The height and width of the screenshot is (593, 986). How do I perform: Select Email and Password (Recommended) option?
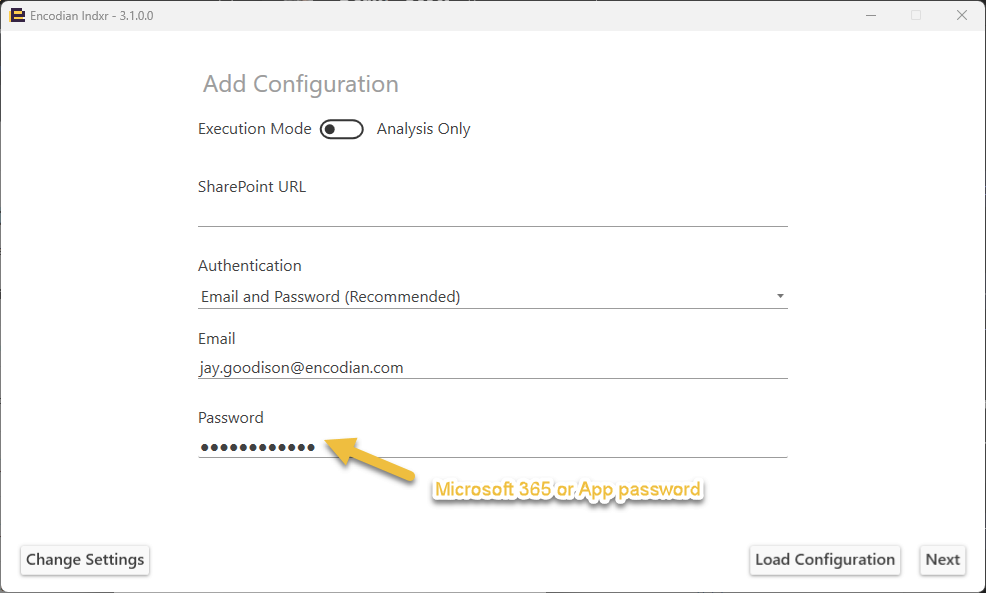pyautogui.click(x=330, y=296)
